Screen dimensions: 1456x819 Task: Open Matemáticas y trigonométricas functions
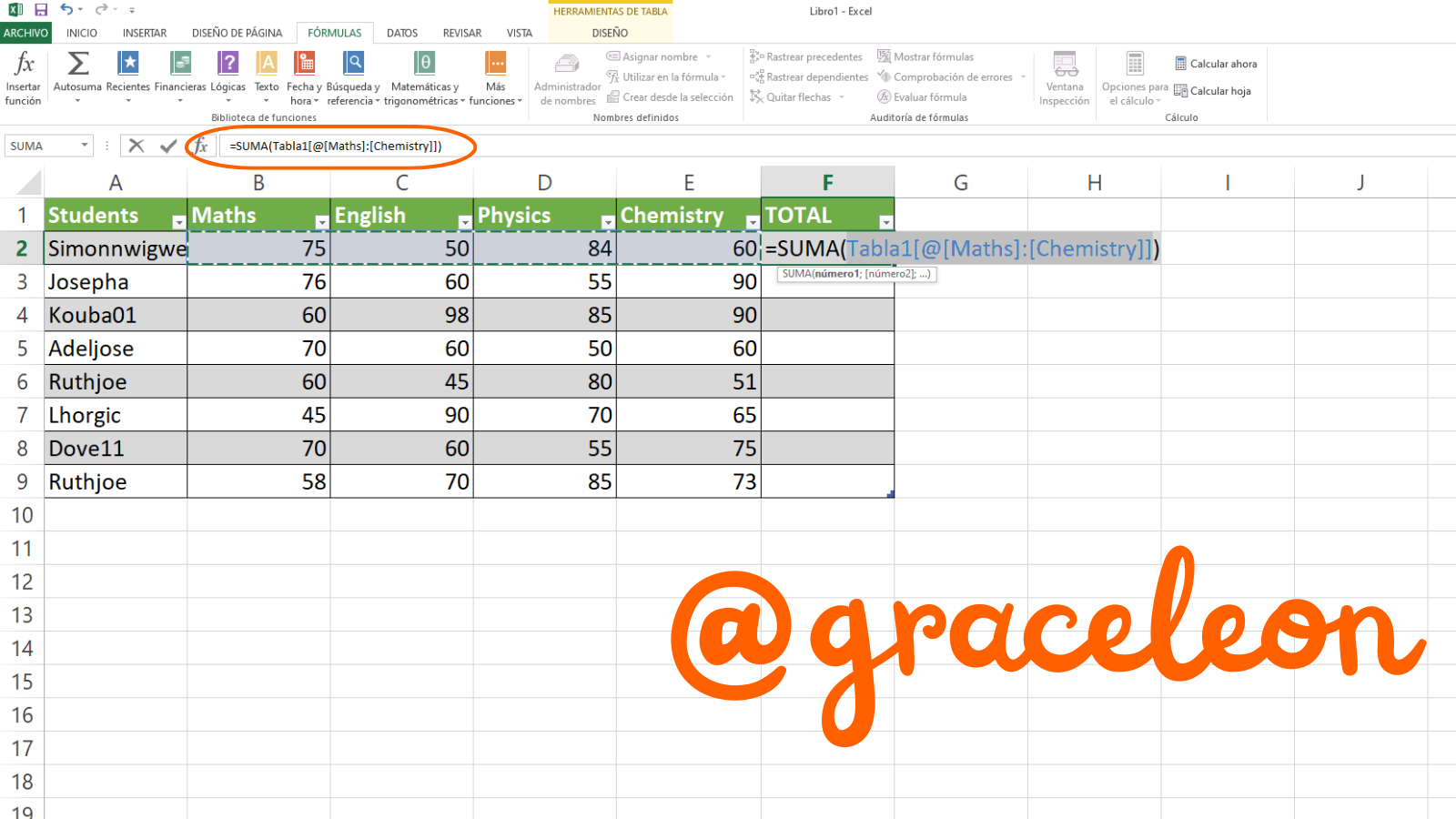(x=424, y=78)
